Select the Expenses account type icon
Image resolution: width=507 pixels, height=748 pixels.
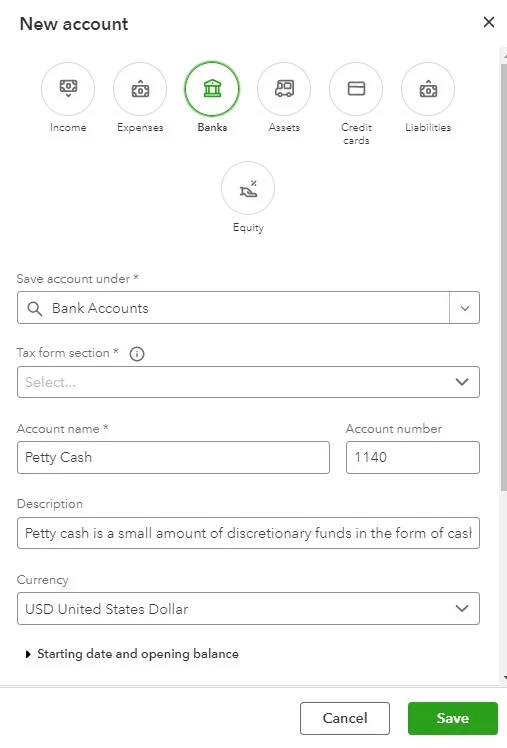[x=140, y=89]
